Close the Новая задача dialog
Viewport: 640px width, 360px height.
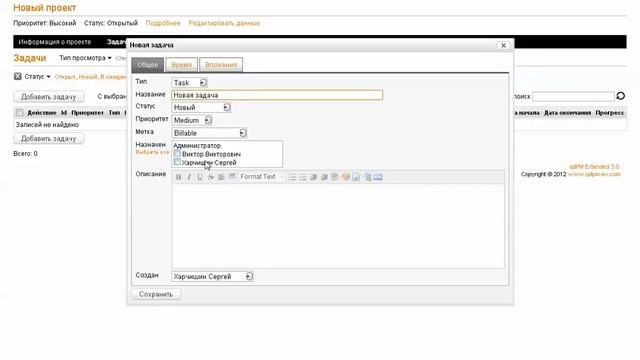click(x=503, y=45)
